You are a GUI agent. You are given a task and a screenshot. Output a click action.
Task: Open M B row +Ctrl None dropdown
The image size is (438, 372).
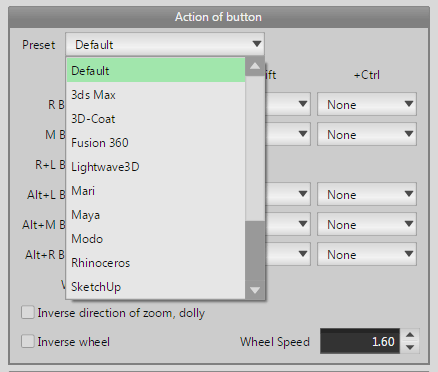point(367,134)
